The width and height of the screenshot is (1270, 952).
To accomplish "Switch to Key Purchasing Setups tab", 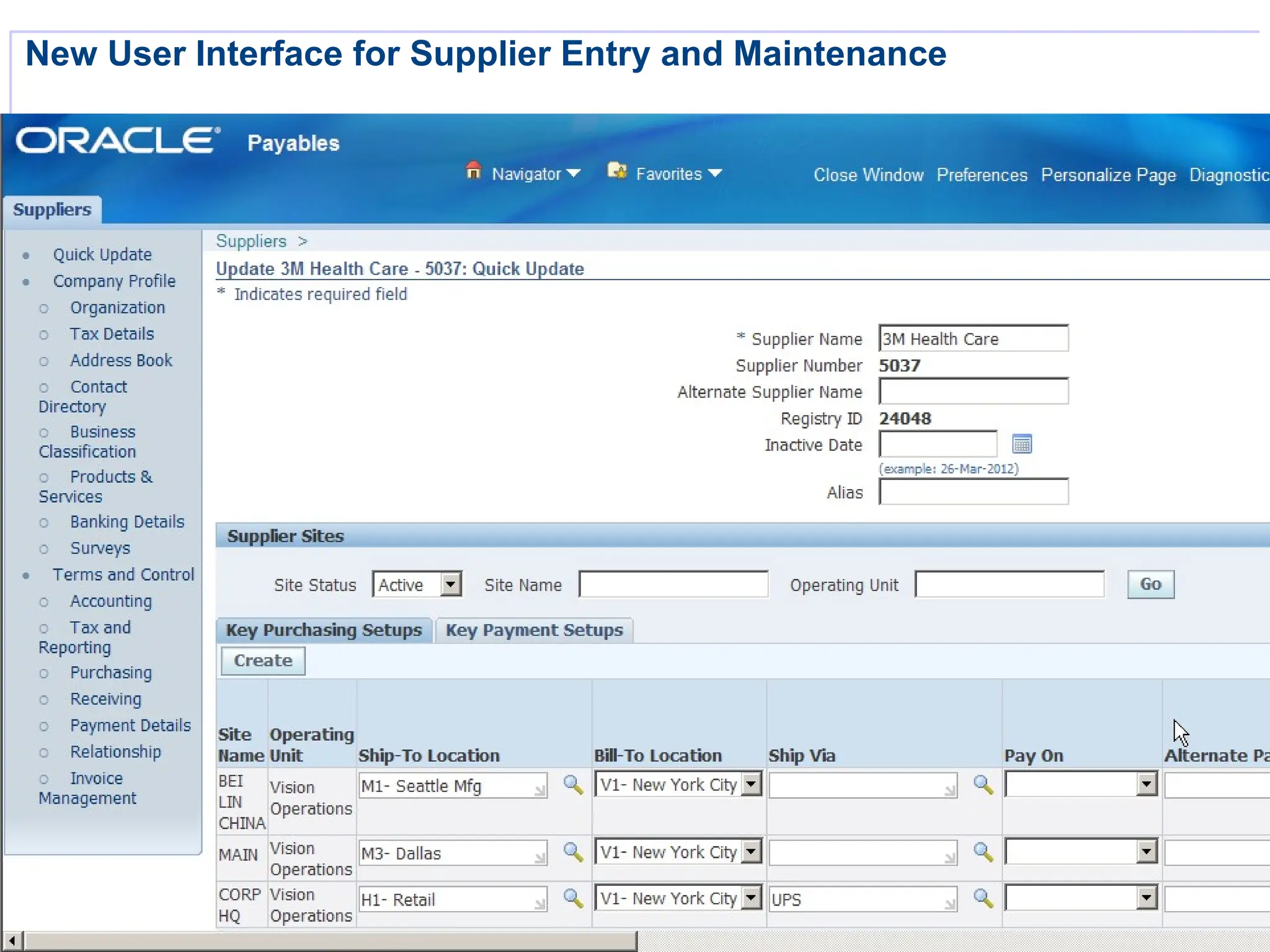I will (324, 630).
